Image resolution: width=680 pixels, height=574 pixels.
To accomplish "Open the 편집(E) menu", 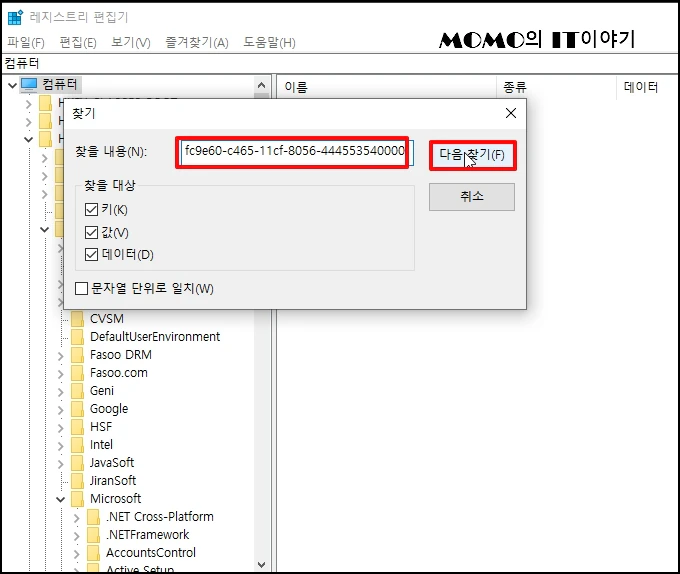I will pyautogui.click(x=78, y=42).
